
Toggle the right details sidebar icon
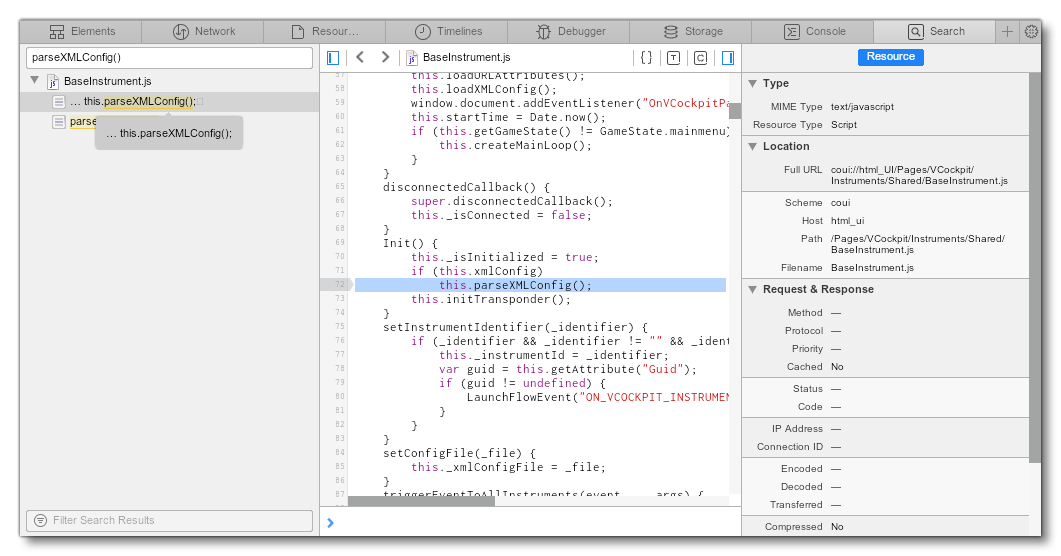727,57
